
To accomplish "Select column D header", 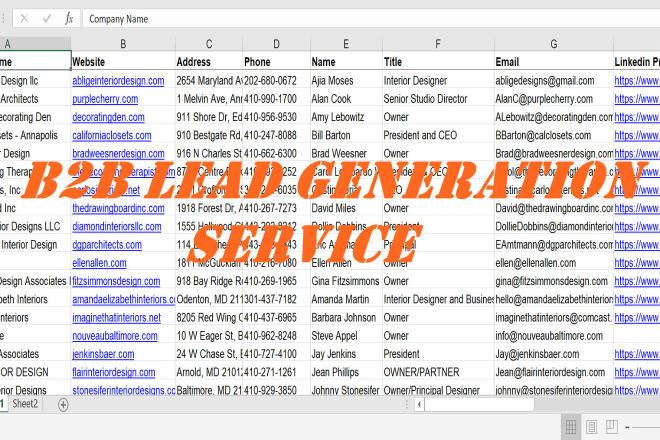I will 276,44.
